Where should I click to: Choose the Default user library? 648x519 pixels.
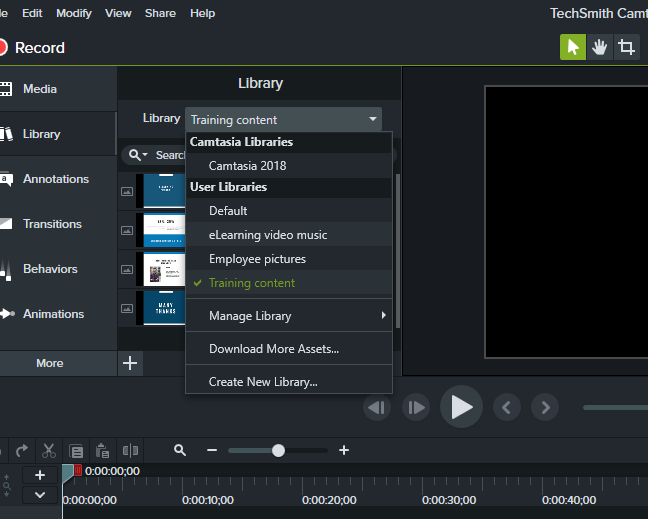click(289, 211)
